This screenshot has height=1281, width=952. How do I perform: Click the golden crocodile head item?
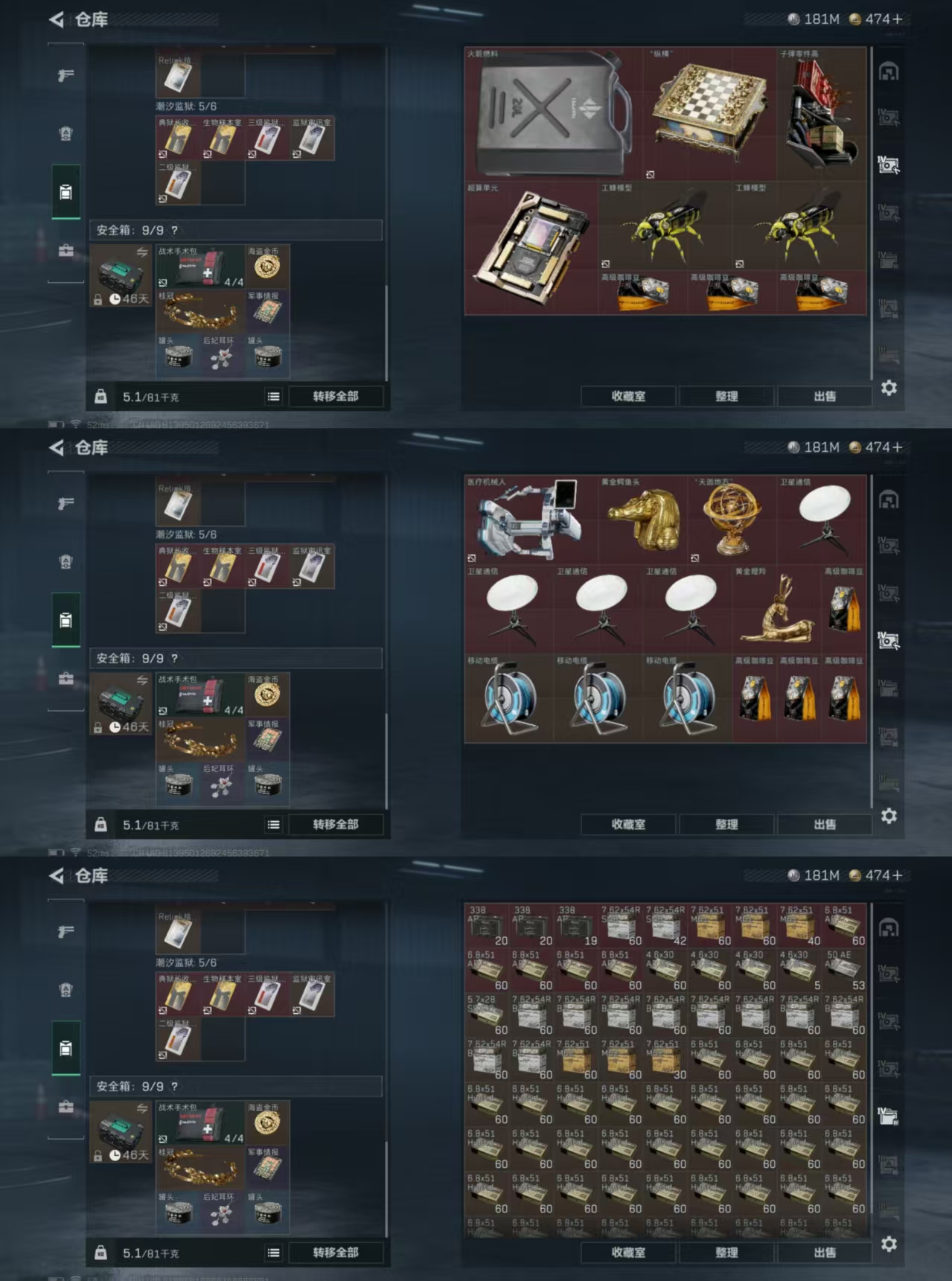643,520
